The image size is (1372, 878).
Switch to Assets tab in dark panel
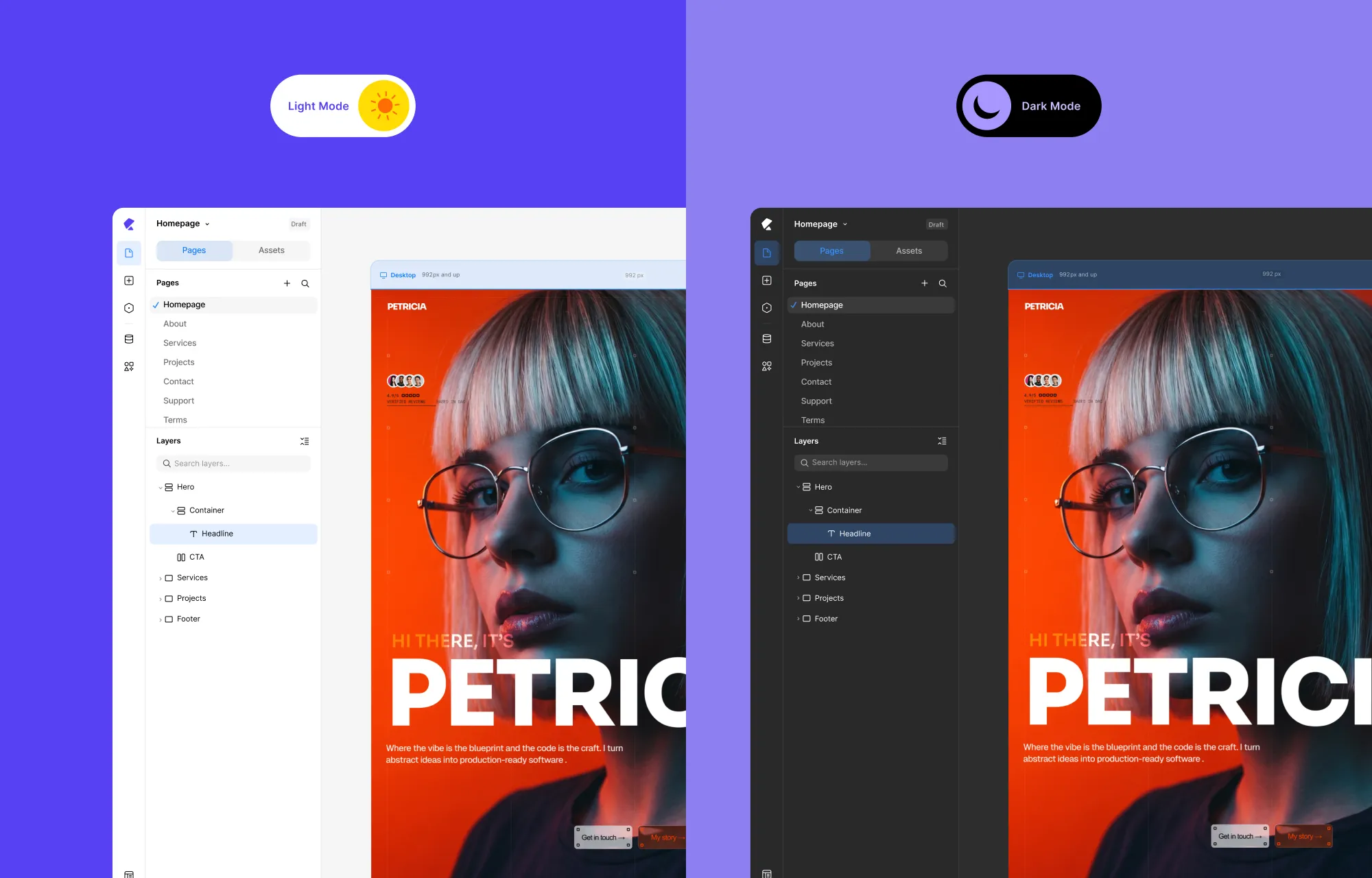click(x=909, y=251)
